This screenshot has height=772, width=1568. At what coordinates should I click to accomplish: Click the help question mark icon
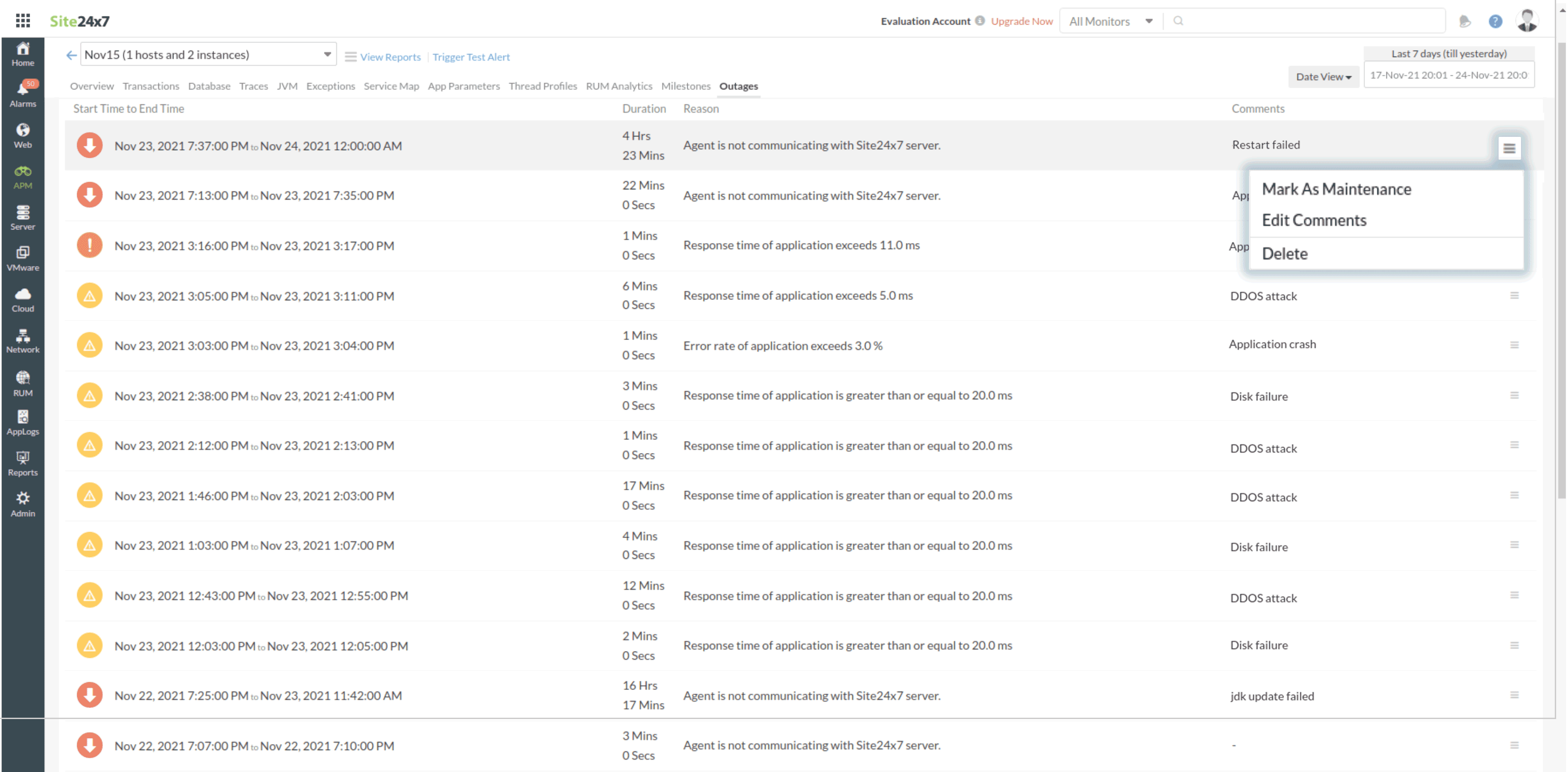pyautogui.click(x=1495, y=21)
